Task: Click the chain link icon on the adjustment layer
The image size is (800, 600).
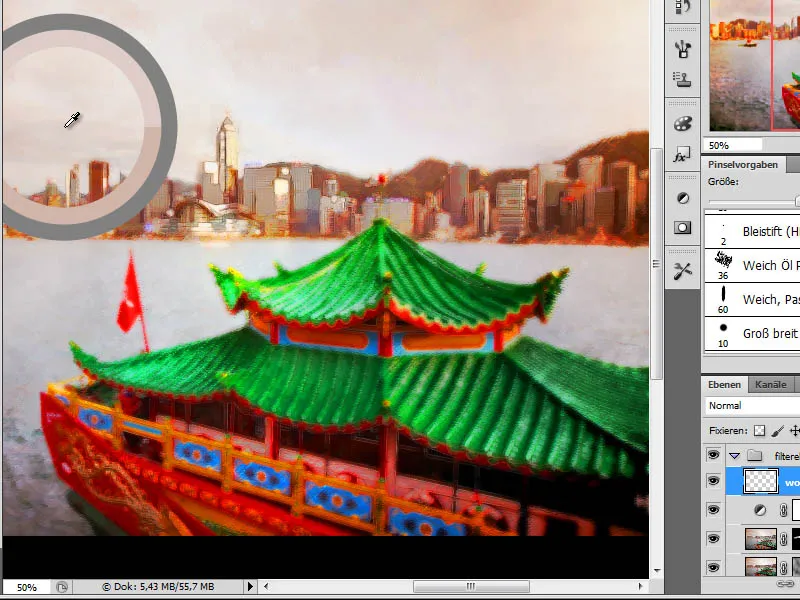Action: point(783,510)
